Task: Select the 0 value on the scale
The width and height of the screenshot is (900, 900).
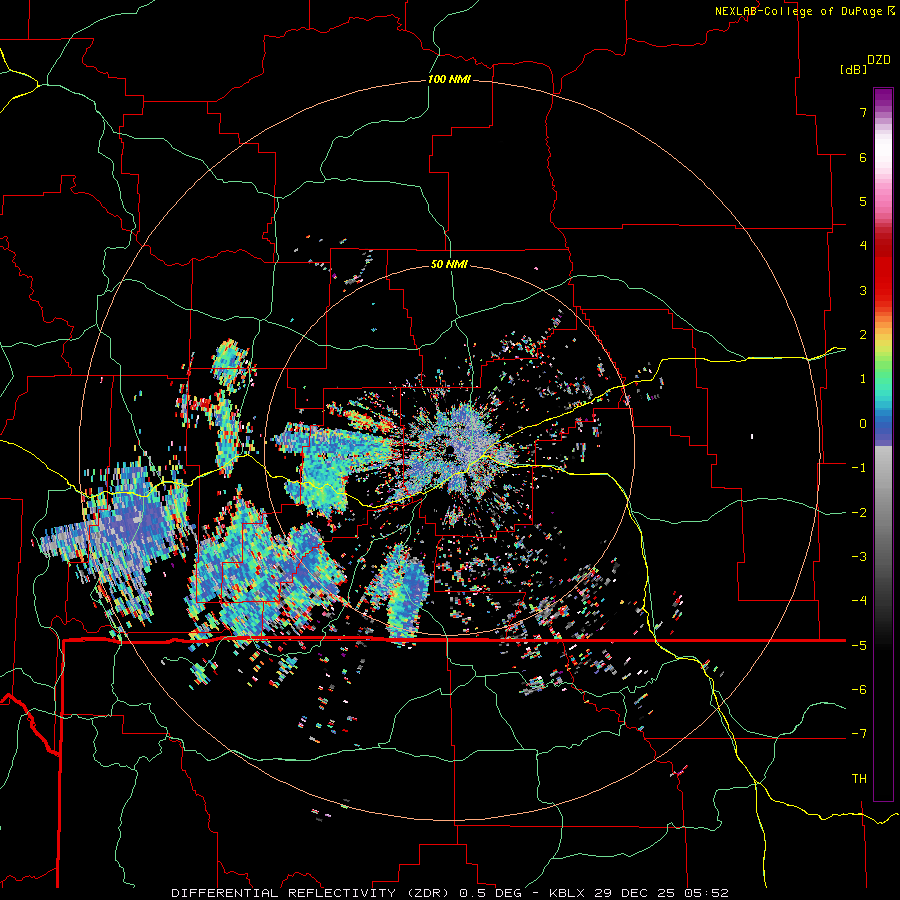Action: 863,424
